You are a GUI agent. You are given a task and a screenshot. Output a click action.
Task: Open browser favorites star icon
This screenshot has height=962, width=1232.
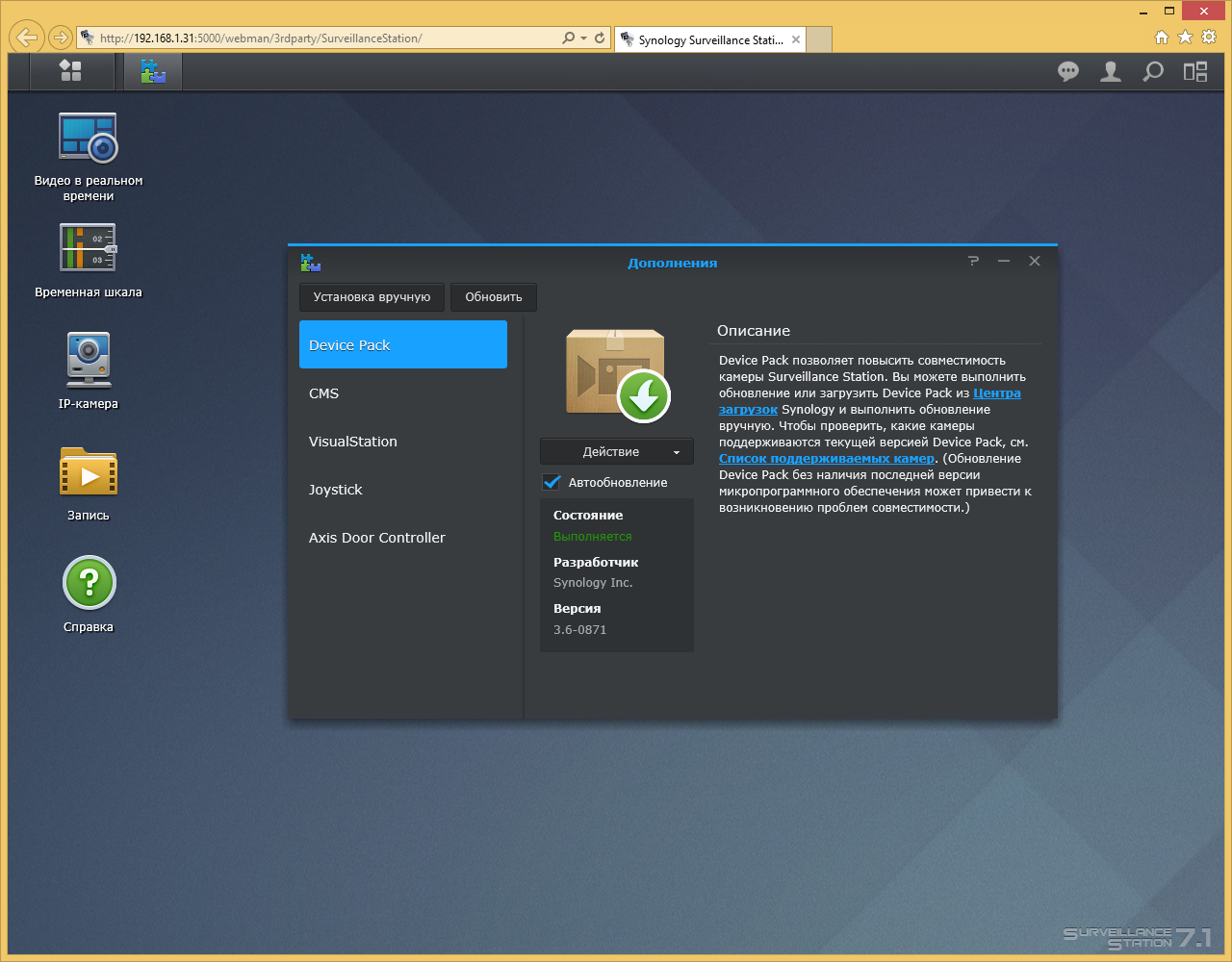[1185, 38]
